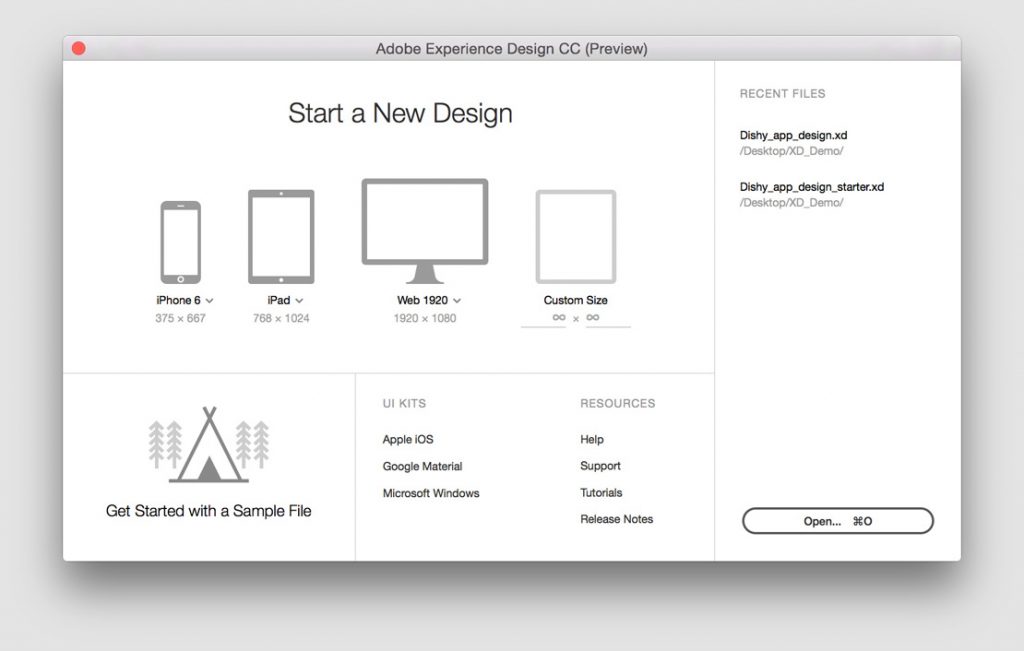The height and width of the screenshot is (651, 1024).
Task: Expand the Web 1920 size dropdown
Action: [456, 300]
